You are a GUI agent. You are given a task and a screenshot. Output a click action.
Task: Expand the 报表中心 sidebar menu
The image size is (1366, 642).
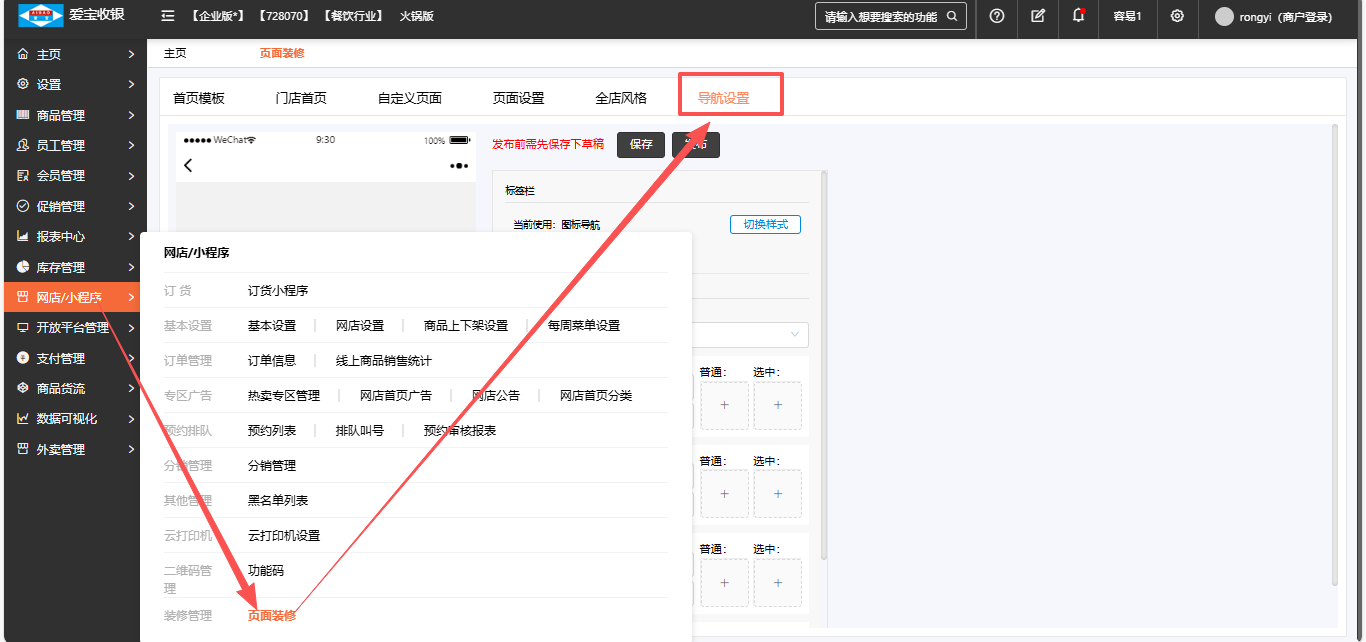pyautogui.click(x=73, y=237)
